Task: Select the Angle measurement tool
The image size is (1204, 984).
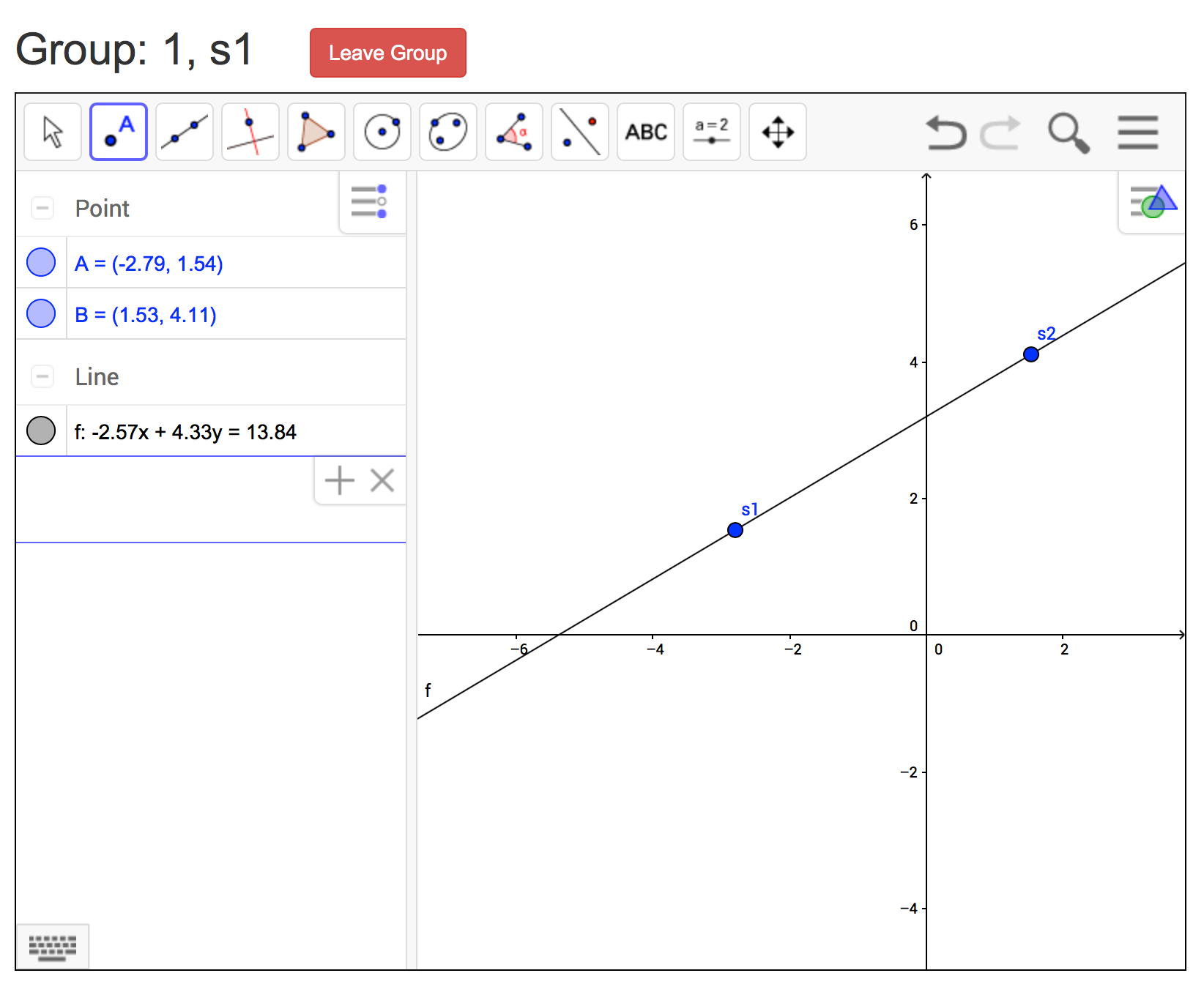Action: point(513,132)
